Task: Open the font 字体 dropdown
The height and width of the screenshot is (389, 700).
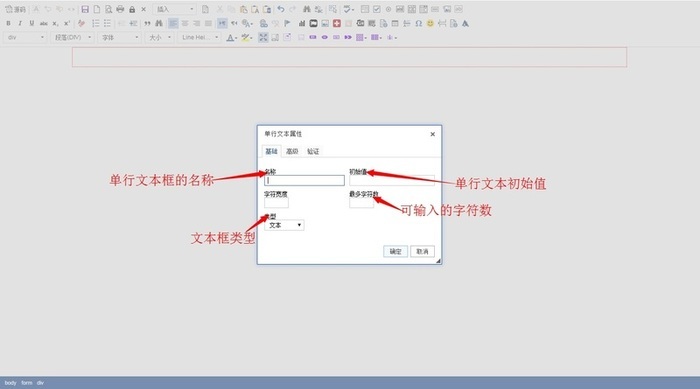Action: [x=119, y=38]
